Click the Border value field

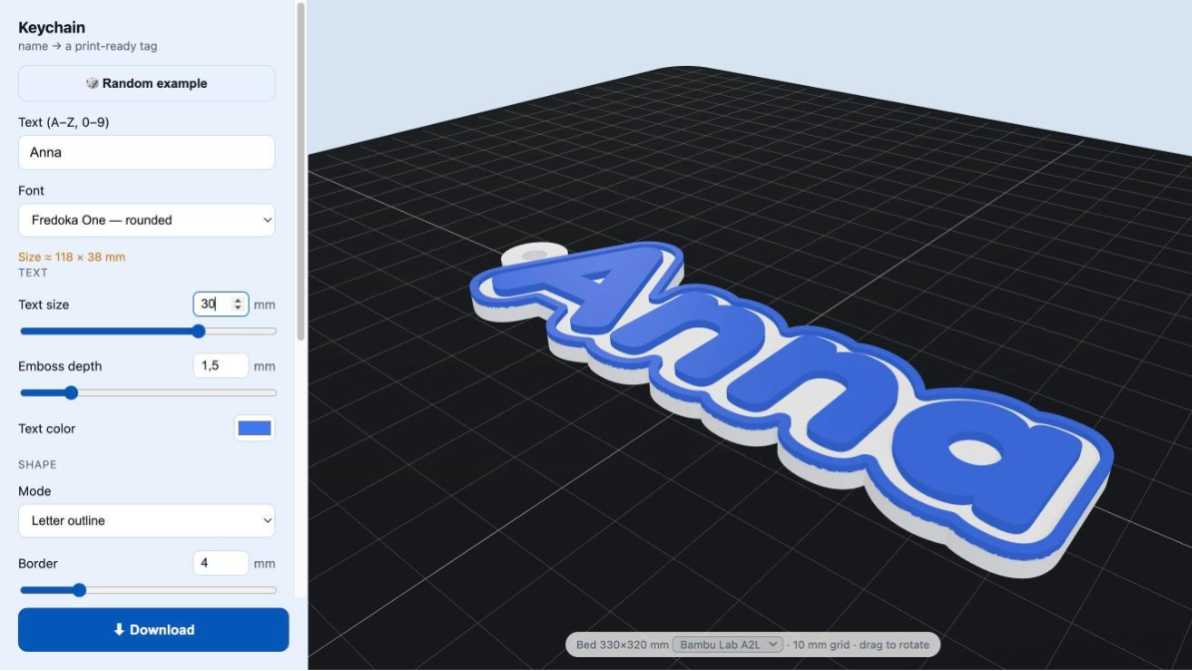pos(220,563)
